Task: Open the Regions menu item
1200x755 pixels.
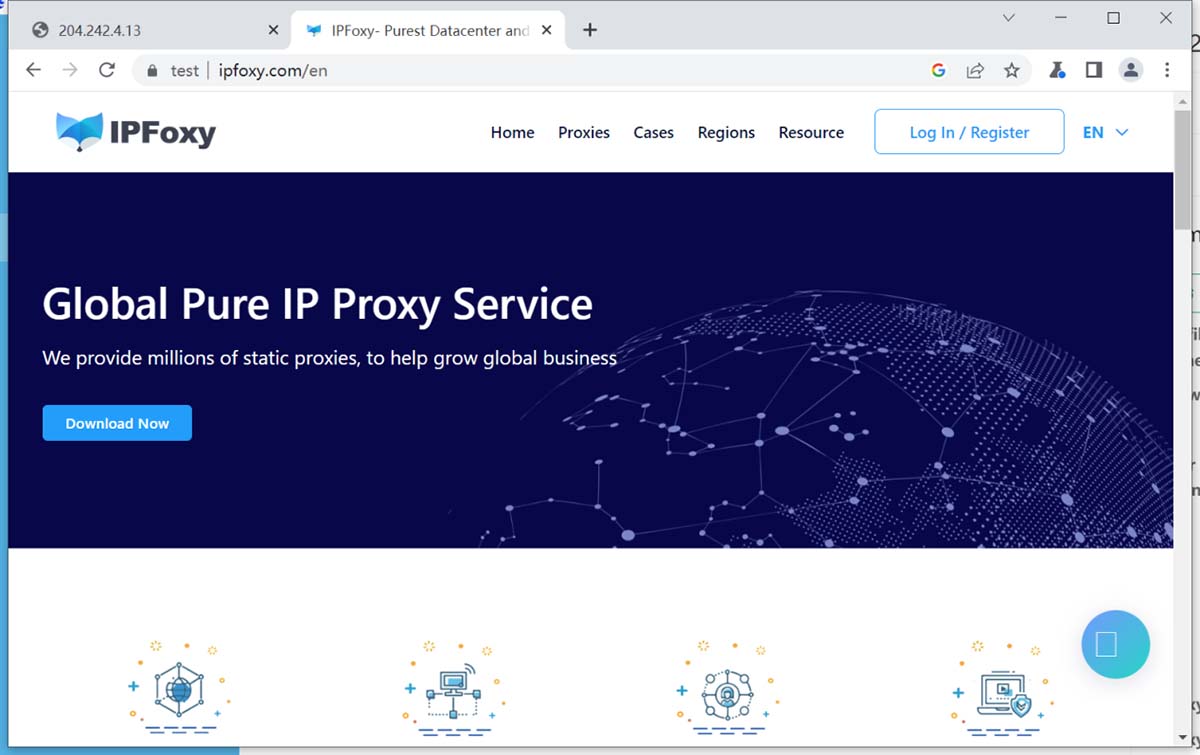Action: pos(726,132)
